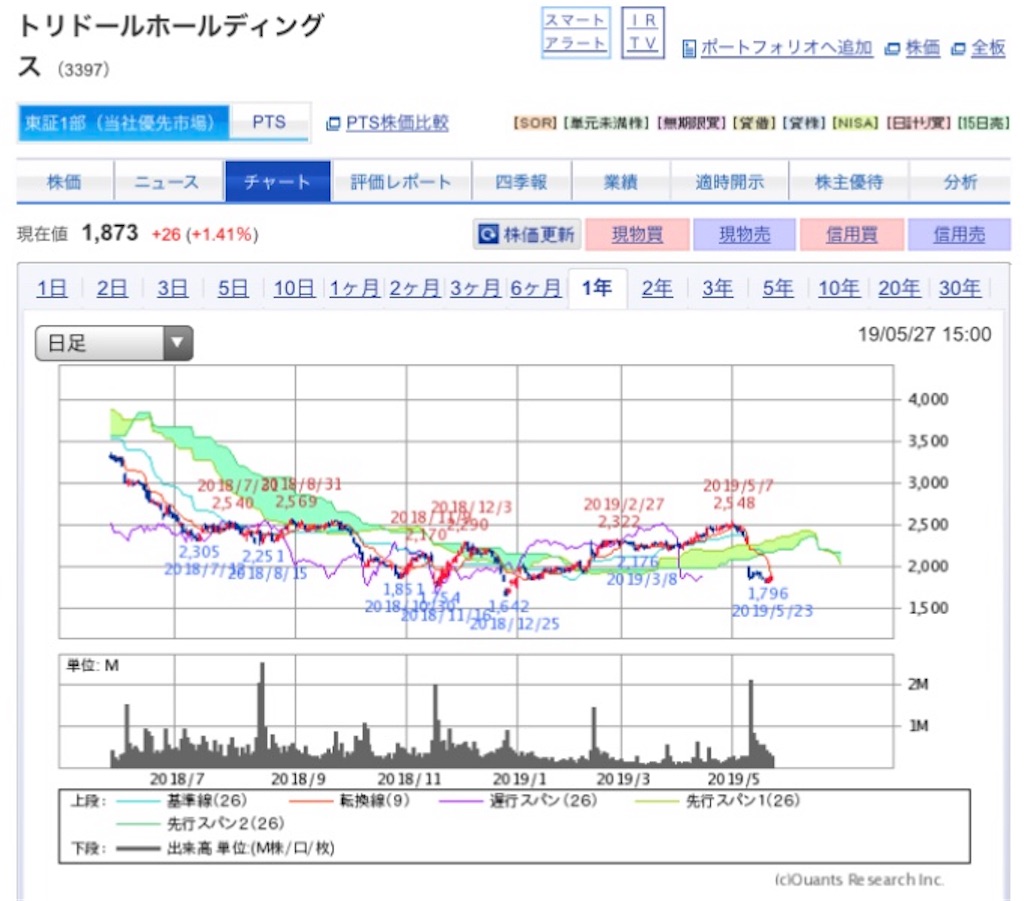The width and height of the screenshot is (1024, 901).
Task: Click the popup icon before 全板
Action: click(958, 49)
